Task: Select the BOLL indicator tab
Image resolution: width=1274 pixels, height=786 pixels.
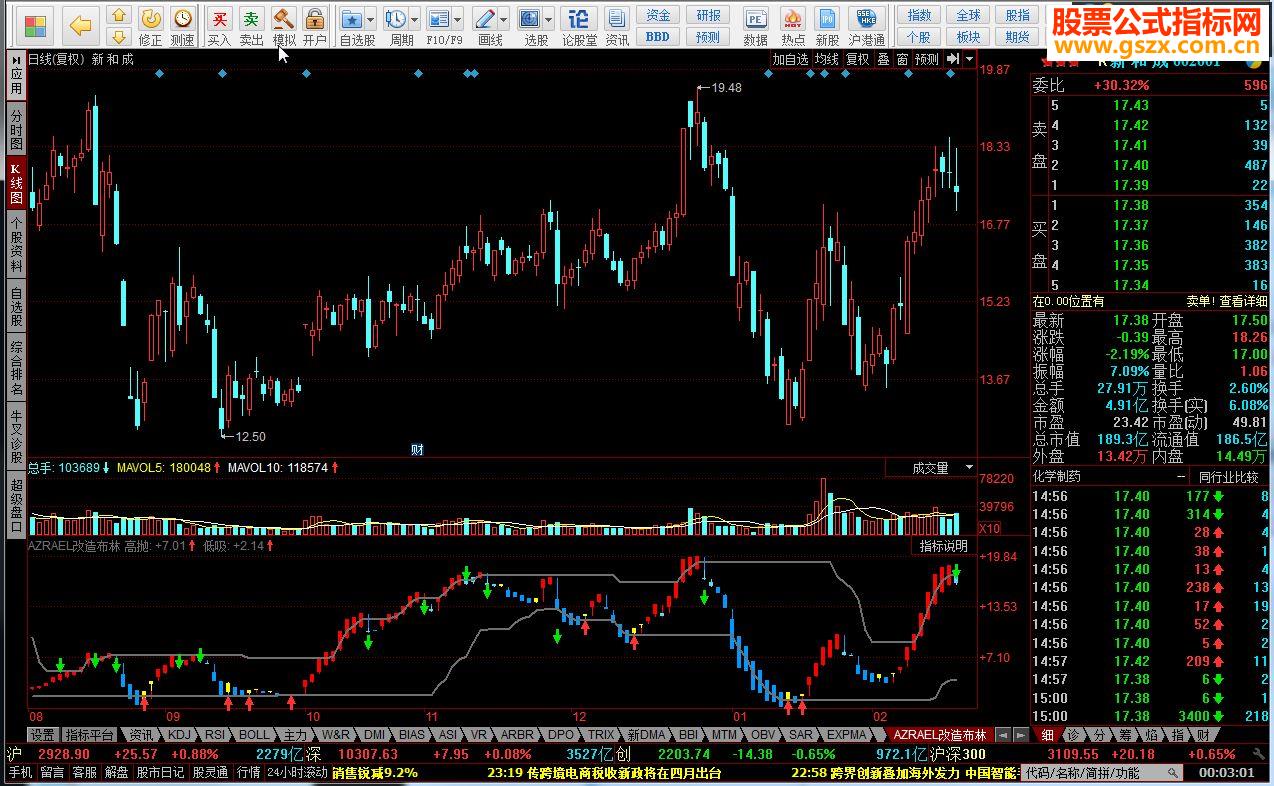Action: 253,735
